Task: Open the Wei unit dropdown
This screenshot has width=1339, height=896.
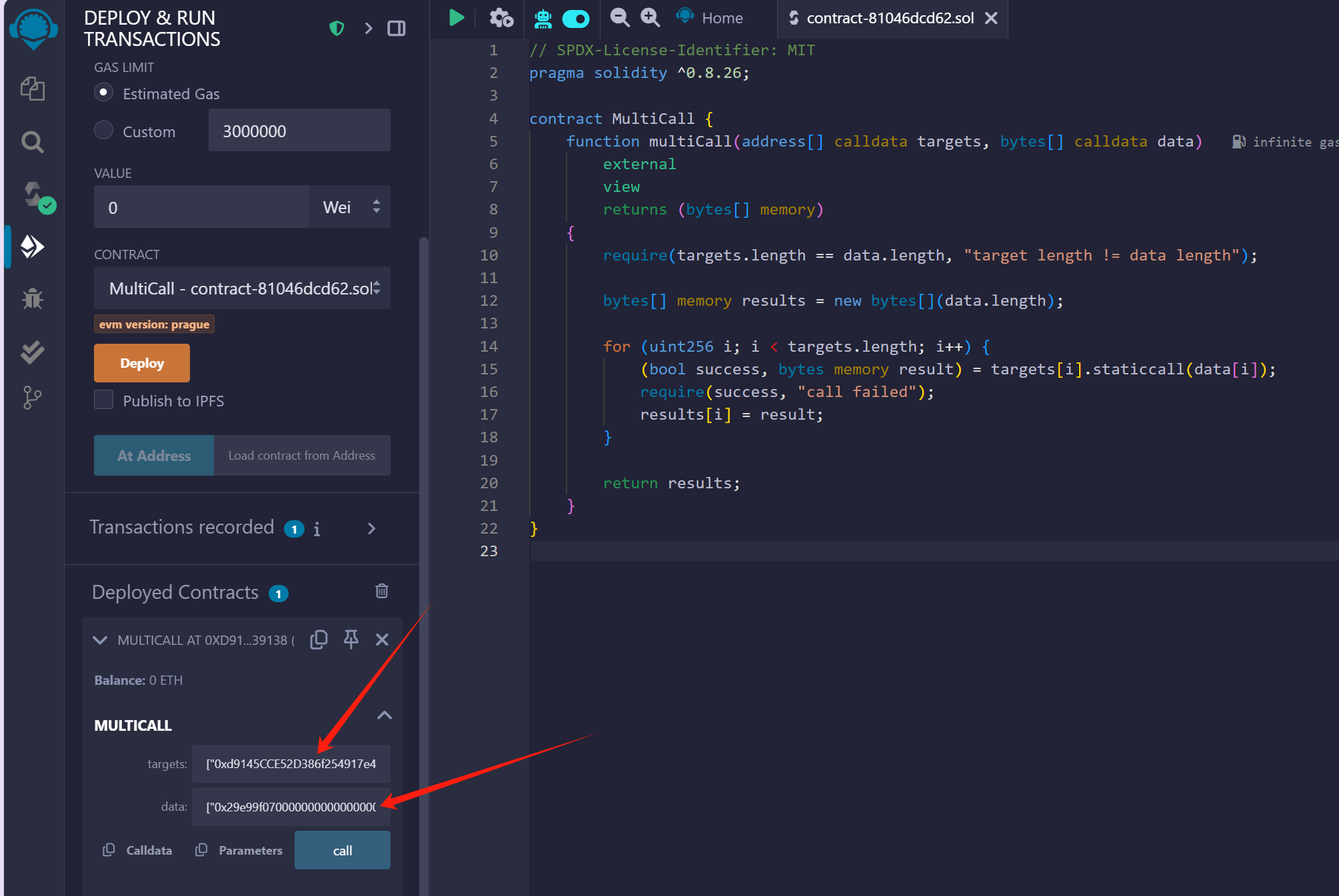Action: point(350,207)
